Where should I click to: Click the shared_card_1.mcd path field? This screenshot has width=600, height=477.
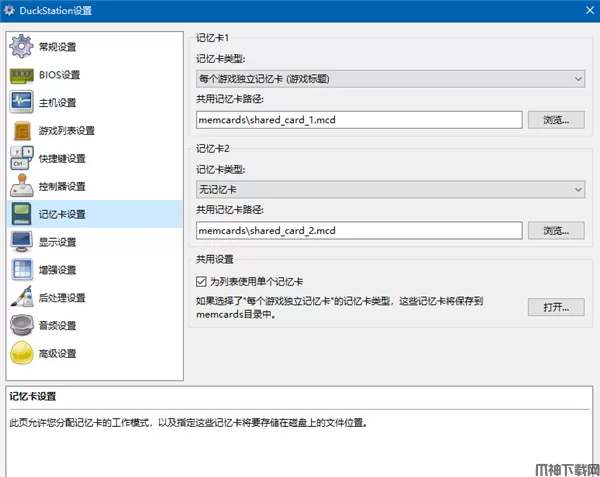coord(359,120)
